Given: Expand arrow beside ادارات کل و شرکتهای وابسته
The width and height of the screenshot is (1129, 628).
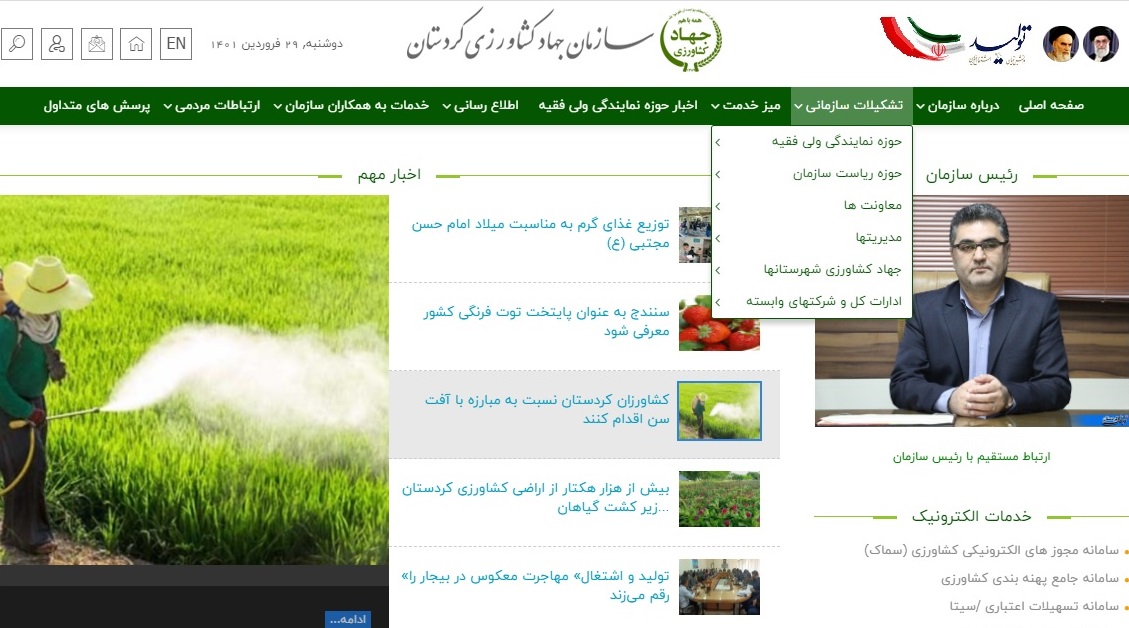Looking at the screenshot, I should [x=718, y=302].
